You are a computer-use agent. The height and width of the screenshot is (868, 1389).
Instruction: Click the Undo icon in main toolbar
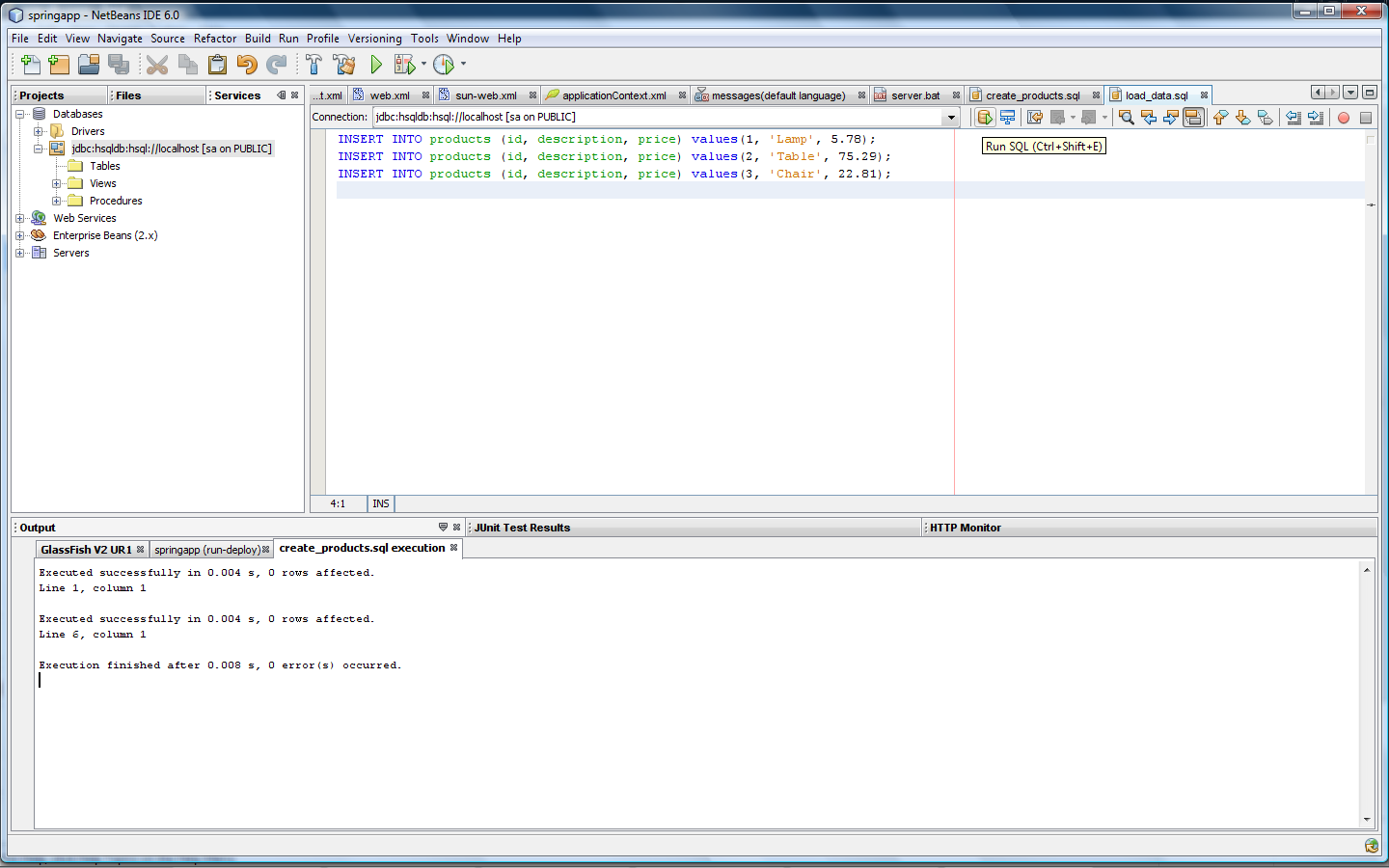pyautogui.click(x=247, y=65)
